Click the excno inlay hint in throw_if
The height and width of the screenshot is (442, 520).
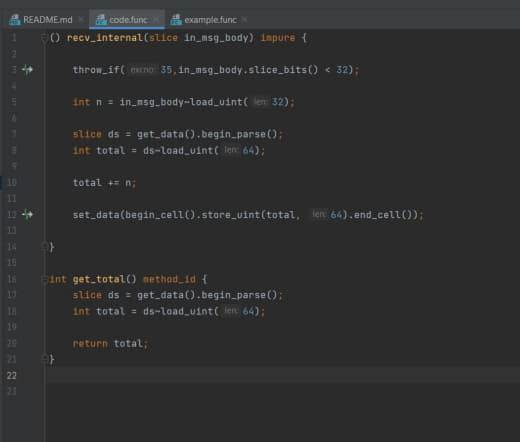pos(142,70)
